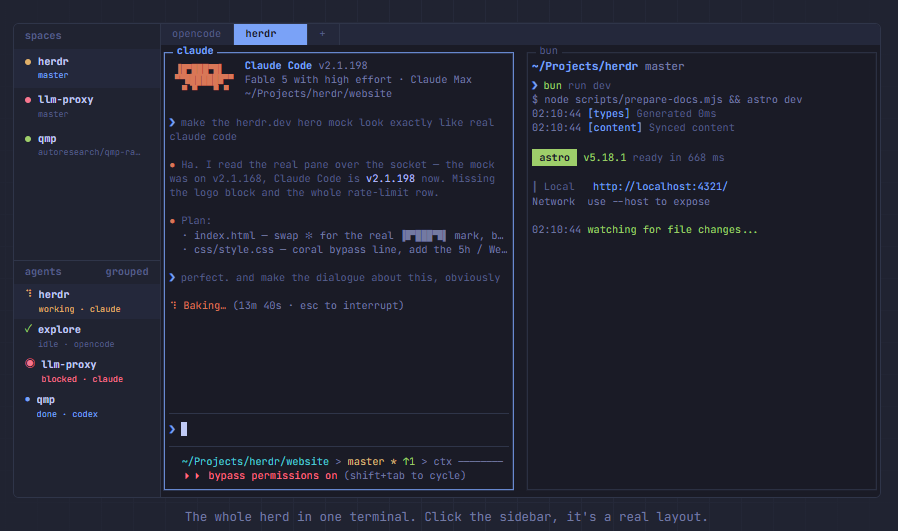Click the master branch label in claude status line
898x531 pixels.
365,461
